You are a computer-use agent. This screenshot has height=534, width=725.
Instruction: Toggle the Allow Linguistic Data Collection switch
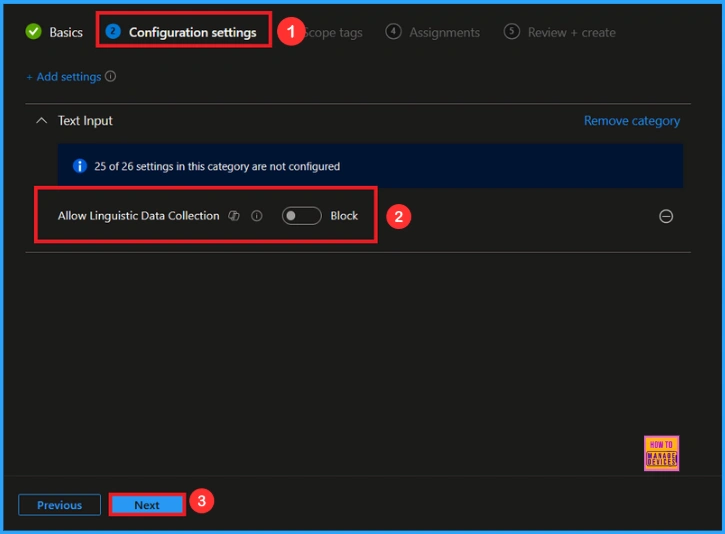301,216
